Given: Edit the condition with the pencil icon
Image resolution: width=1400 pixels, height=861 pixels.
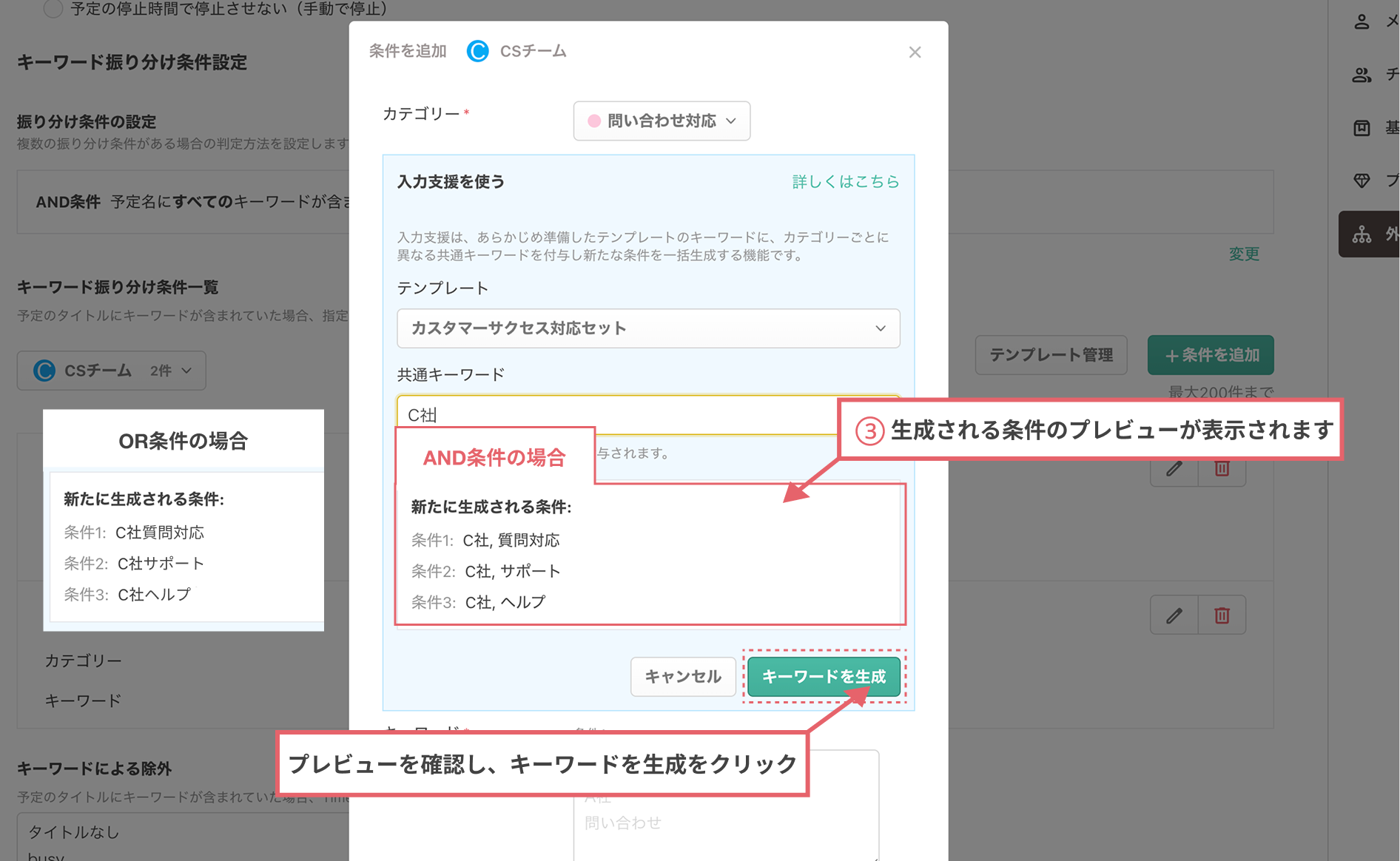Looking at the screenshot, I should tap(1173, 469).
